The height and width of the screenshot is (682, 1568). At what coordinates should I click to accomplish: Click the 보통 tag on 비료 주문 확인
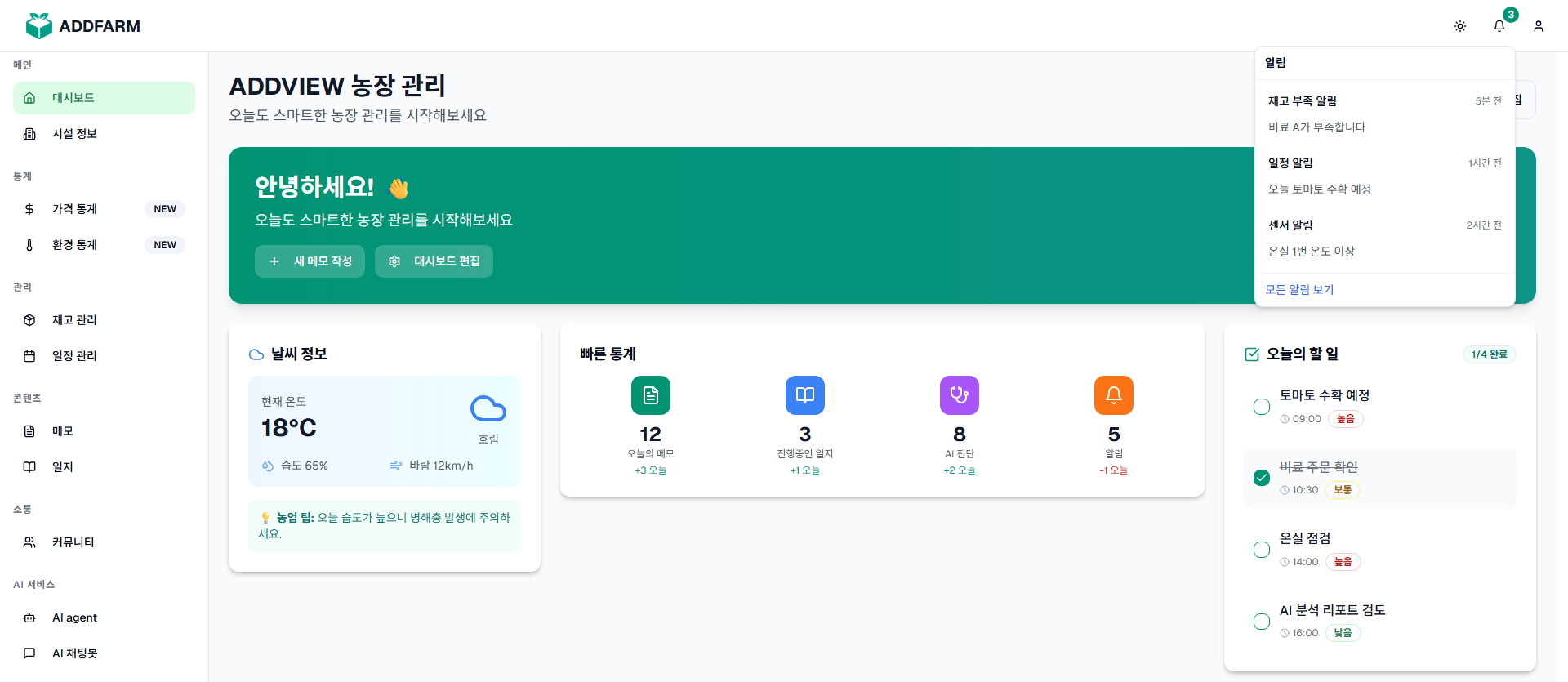[x=1343, y=490]
